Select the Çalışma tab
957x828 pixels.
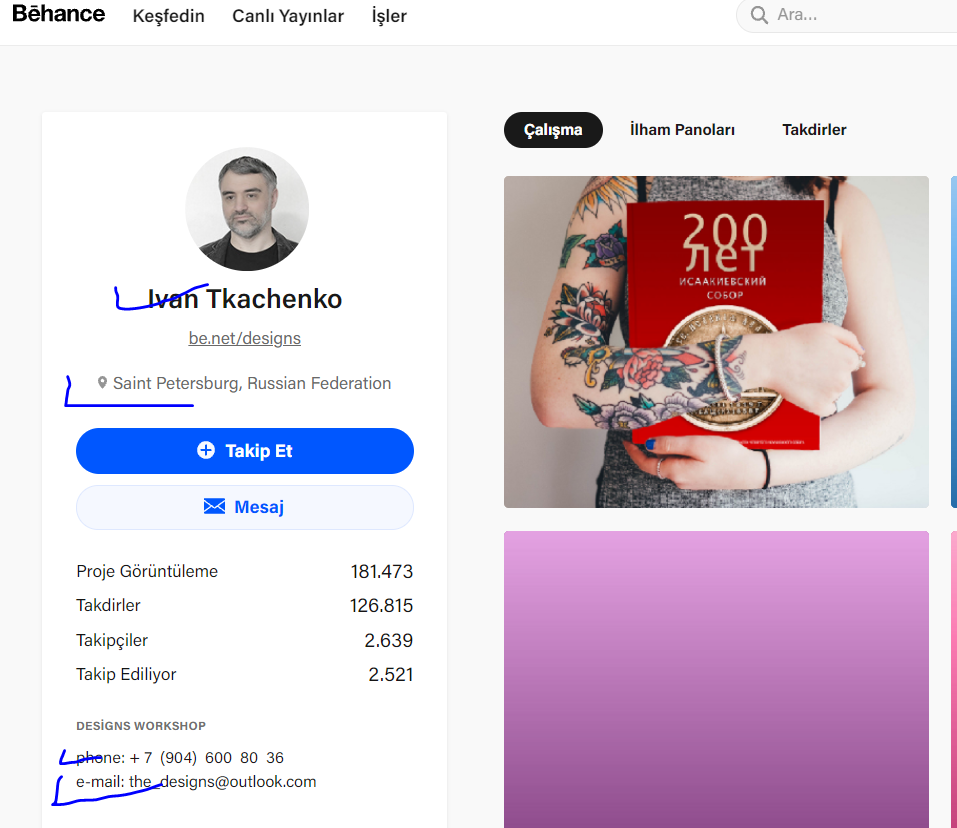(x=553, y=130)
